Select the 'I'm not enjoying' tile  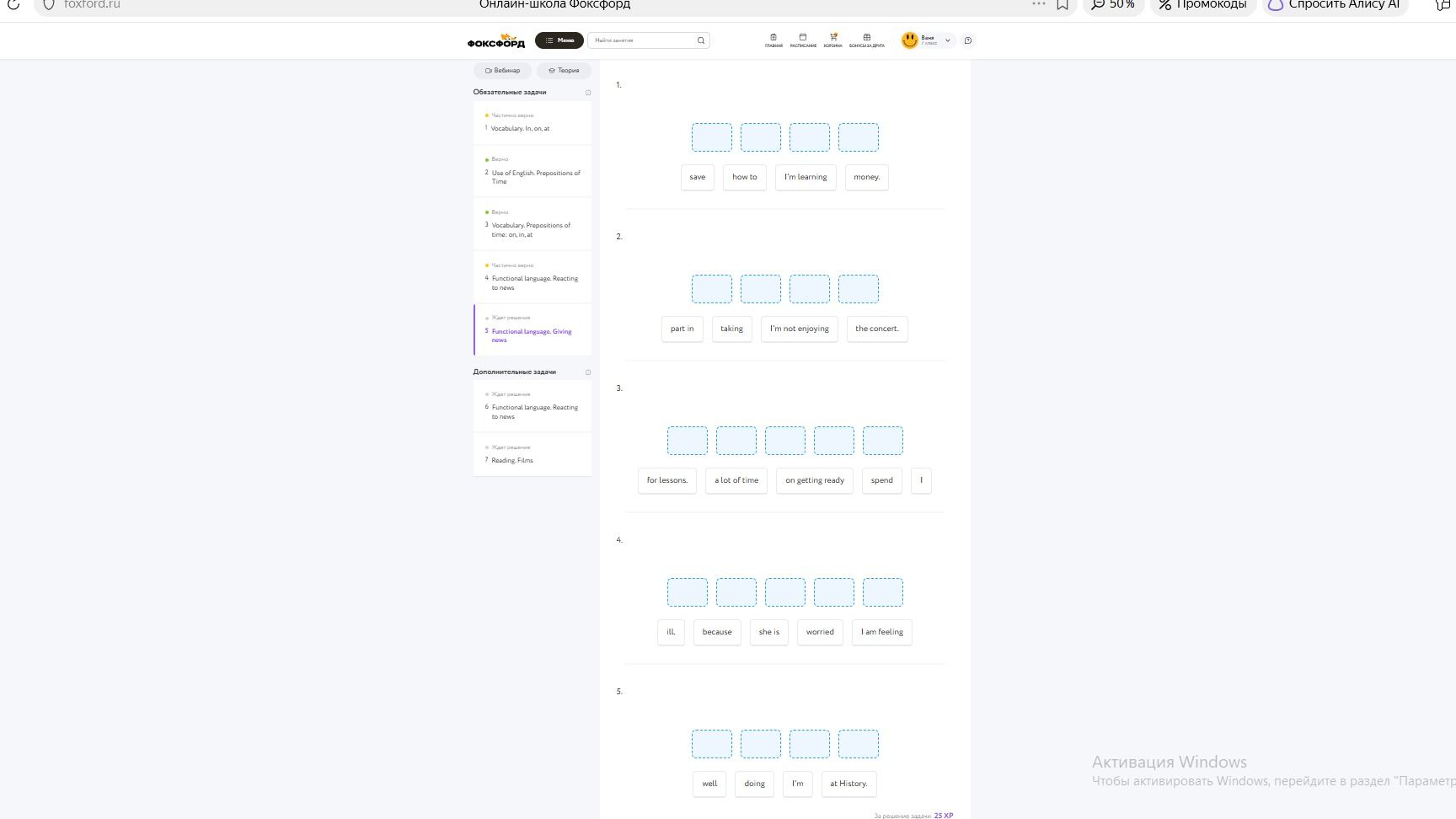tap(800, 329)
